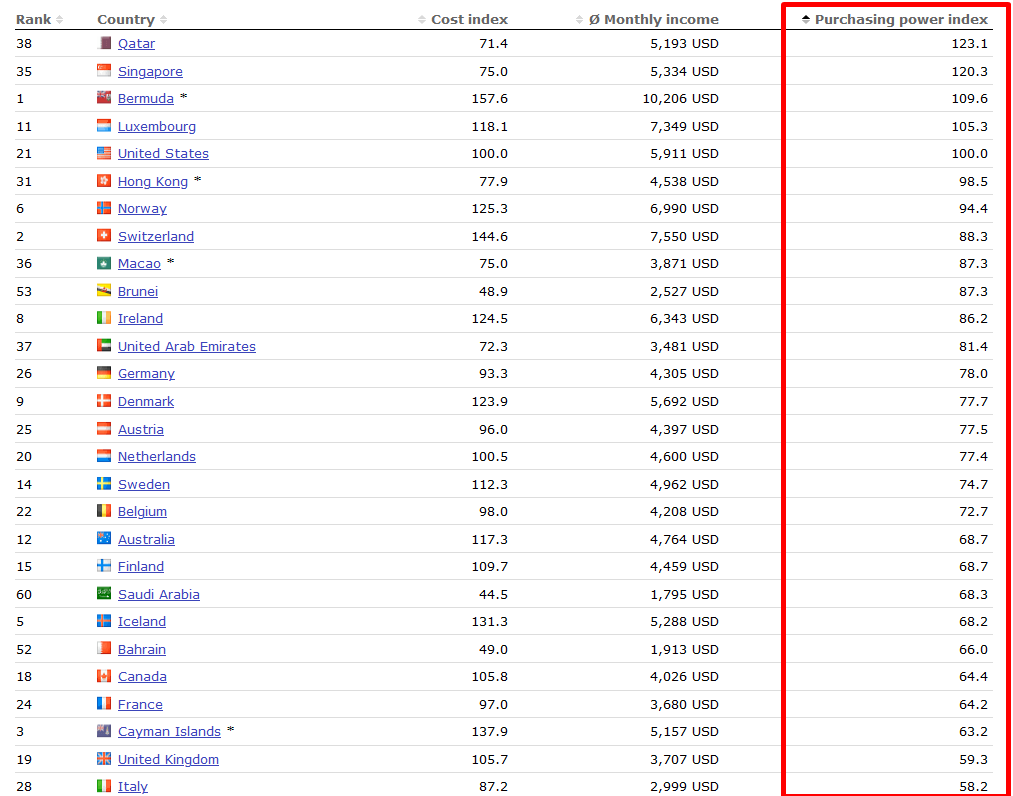Select Bermuda's monthly income 10,206 USD
This screenshot has height=796, width=1013.
(680, 98)
